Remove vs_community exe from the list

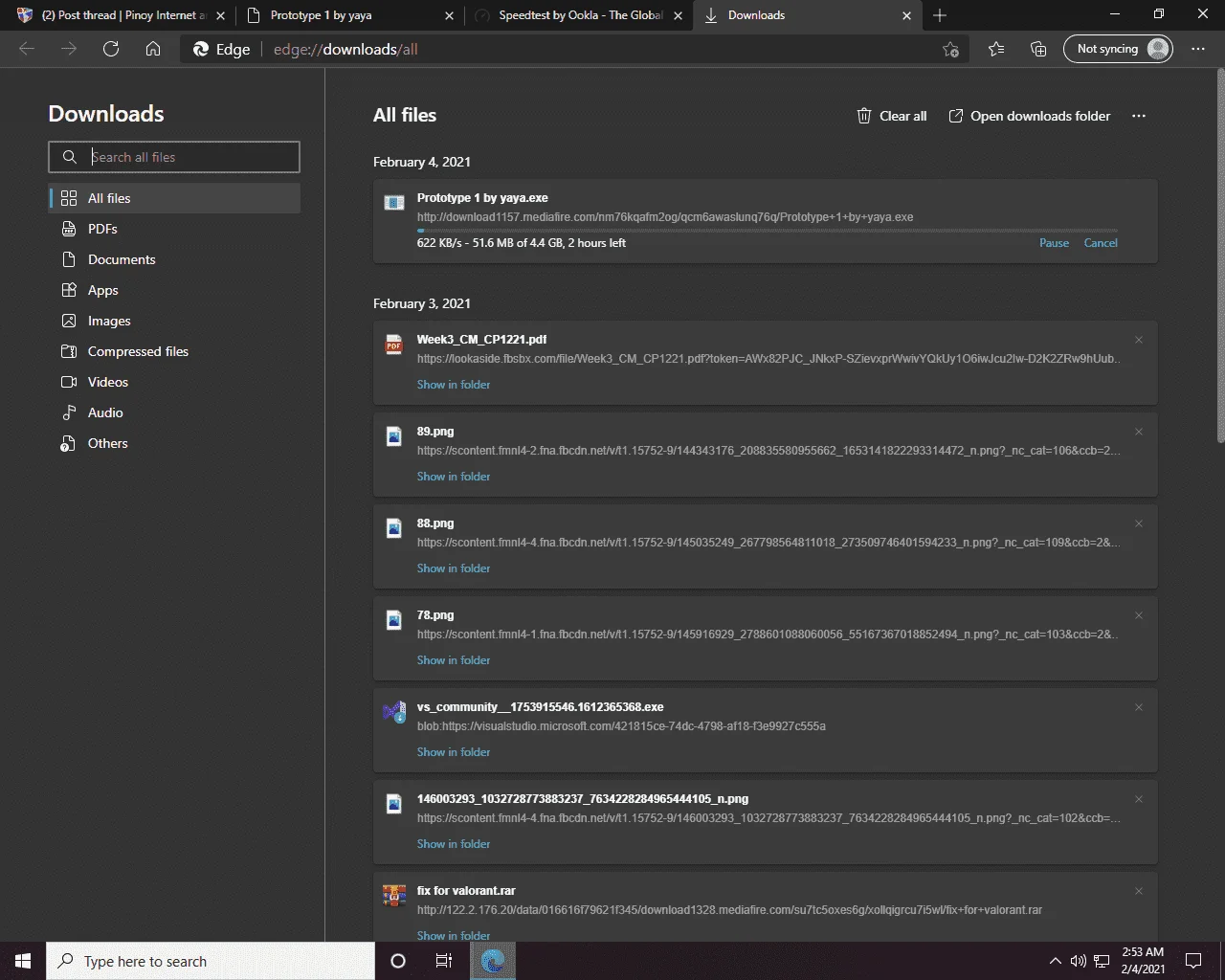click(x=1139, y=707)
